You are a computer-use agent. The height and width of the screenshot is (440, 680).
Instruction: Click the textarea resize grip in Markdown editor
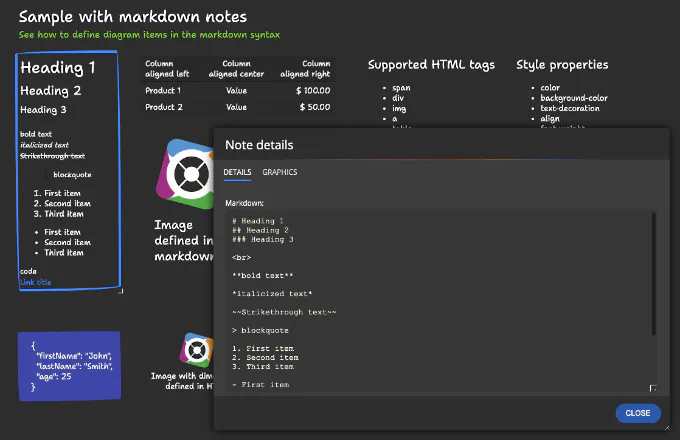[x=653, y=388]
